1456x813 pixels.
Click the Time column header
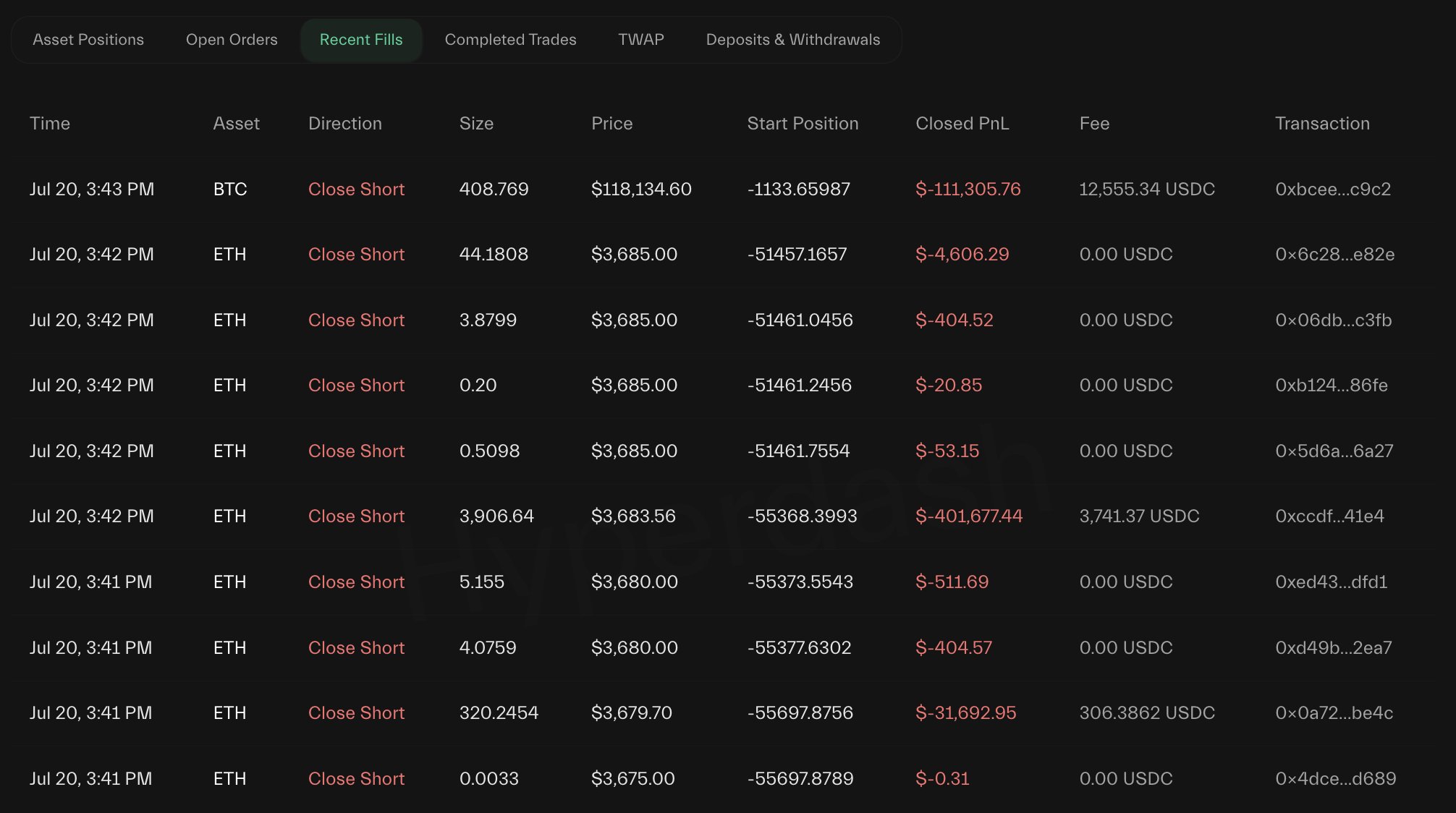point(50,124)
